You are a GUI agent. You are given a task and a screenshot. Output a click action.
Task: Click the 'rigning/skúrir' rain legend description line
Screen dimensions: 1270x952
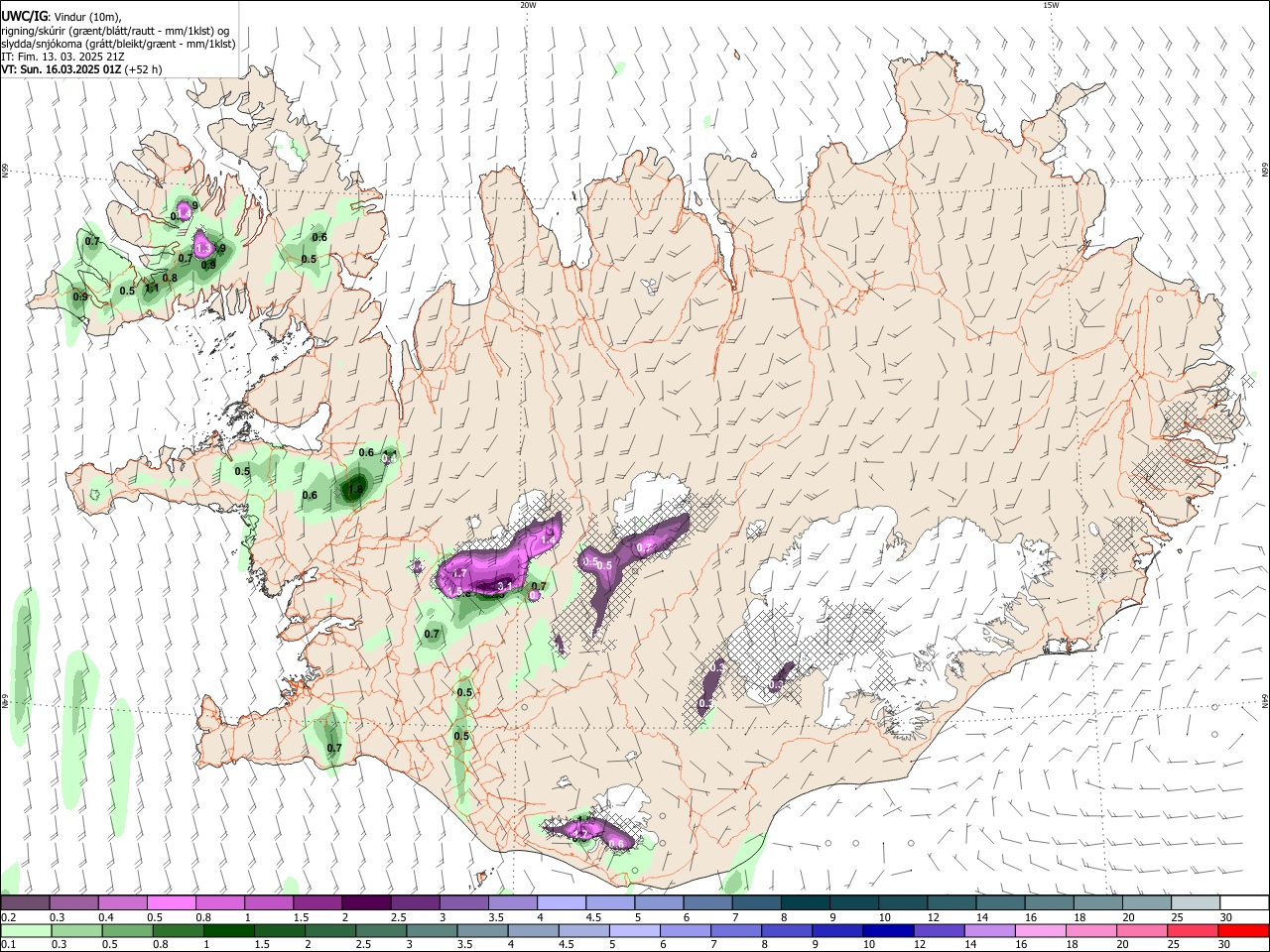(x=115, y=30)
